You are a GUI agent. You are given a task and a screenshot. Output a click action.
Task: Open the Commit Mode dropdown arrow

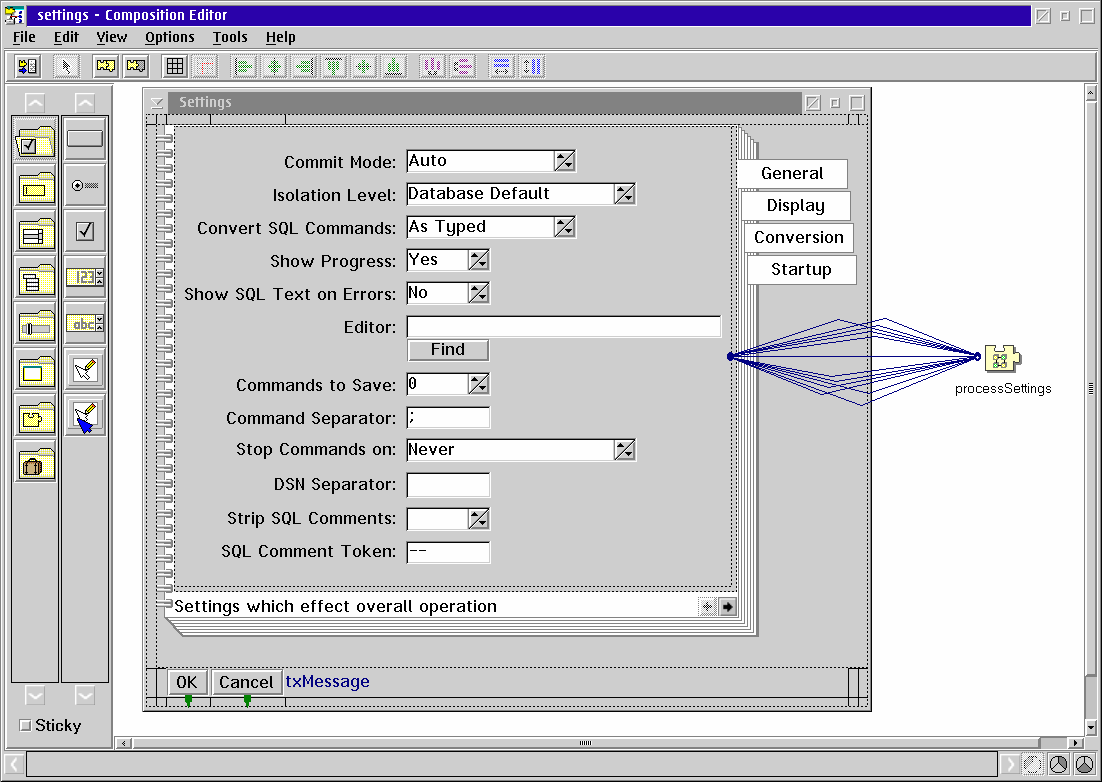564,161
